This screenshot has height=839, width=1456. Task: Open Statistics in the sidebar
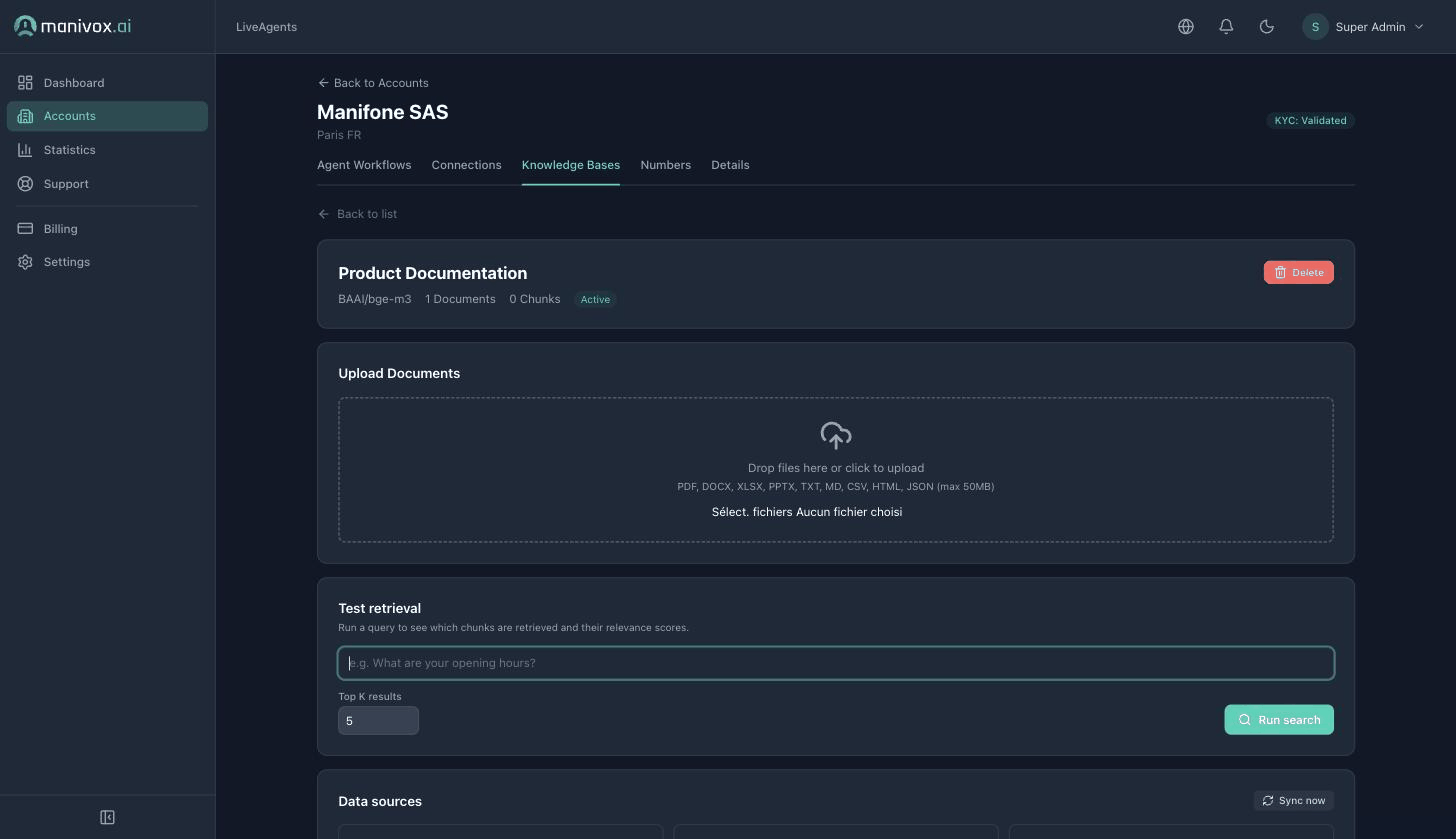point(107,150)
